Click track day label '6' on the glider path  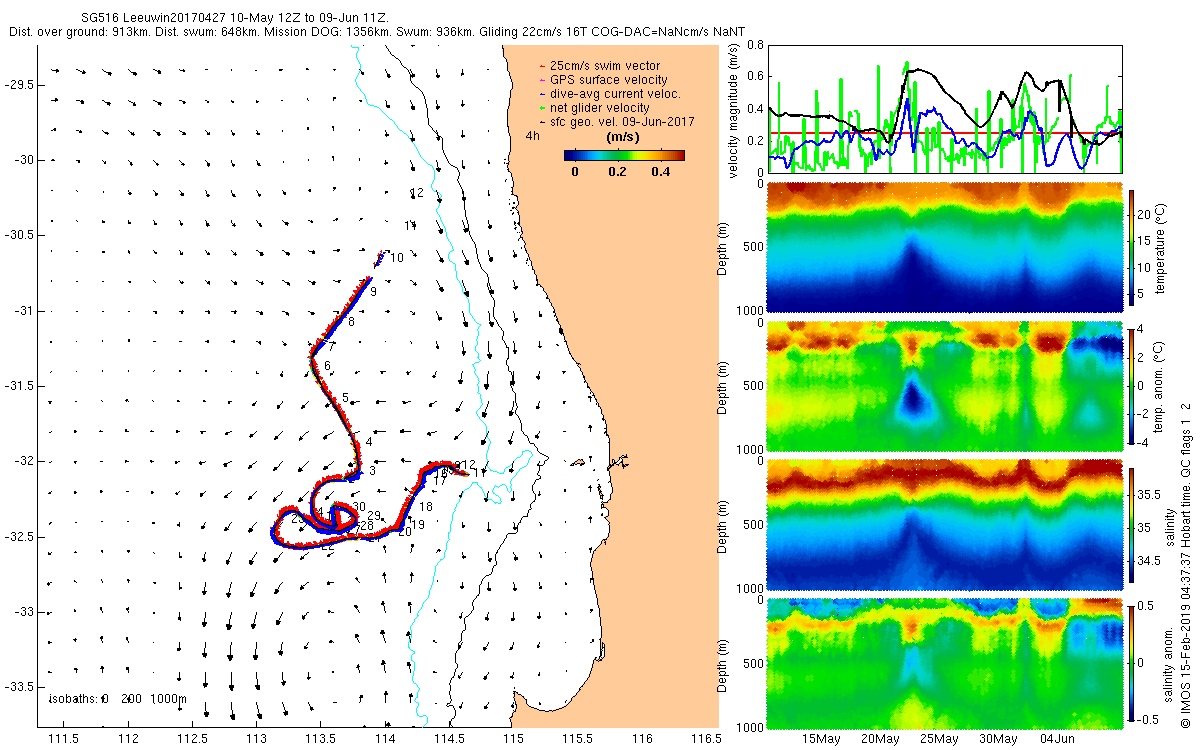pyautogui.click(x=327, y=366)
